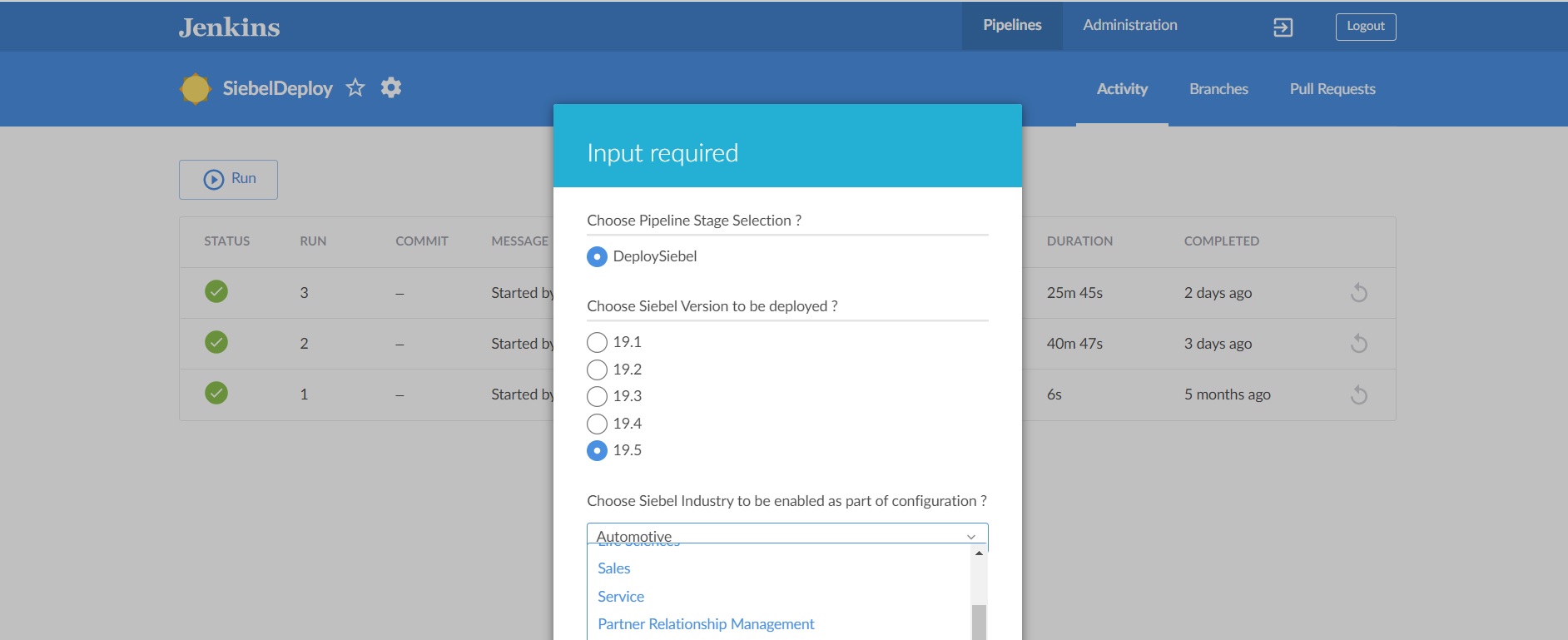Image resolution: width=1568 pixels, height=640 pixels.
Task: Click the Jenkins logo
Action: [229, 27]
